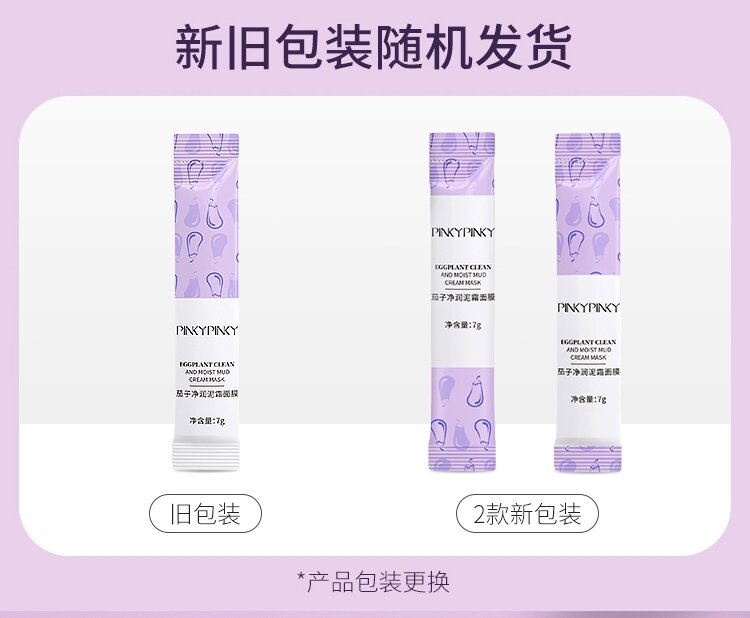
Task: Click 净含量:7g text on rightmost sachet
Action: tap(588, 399)
